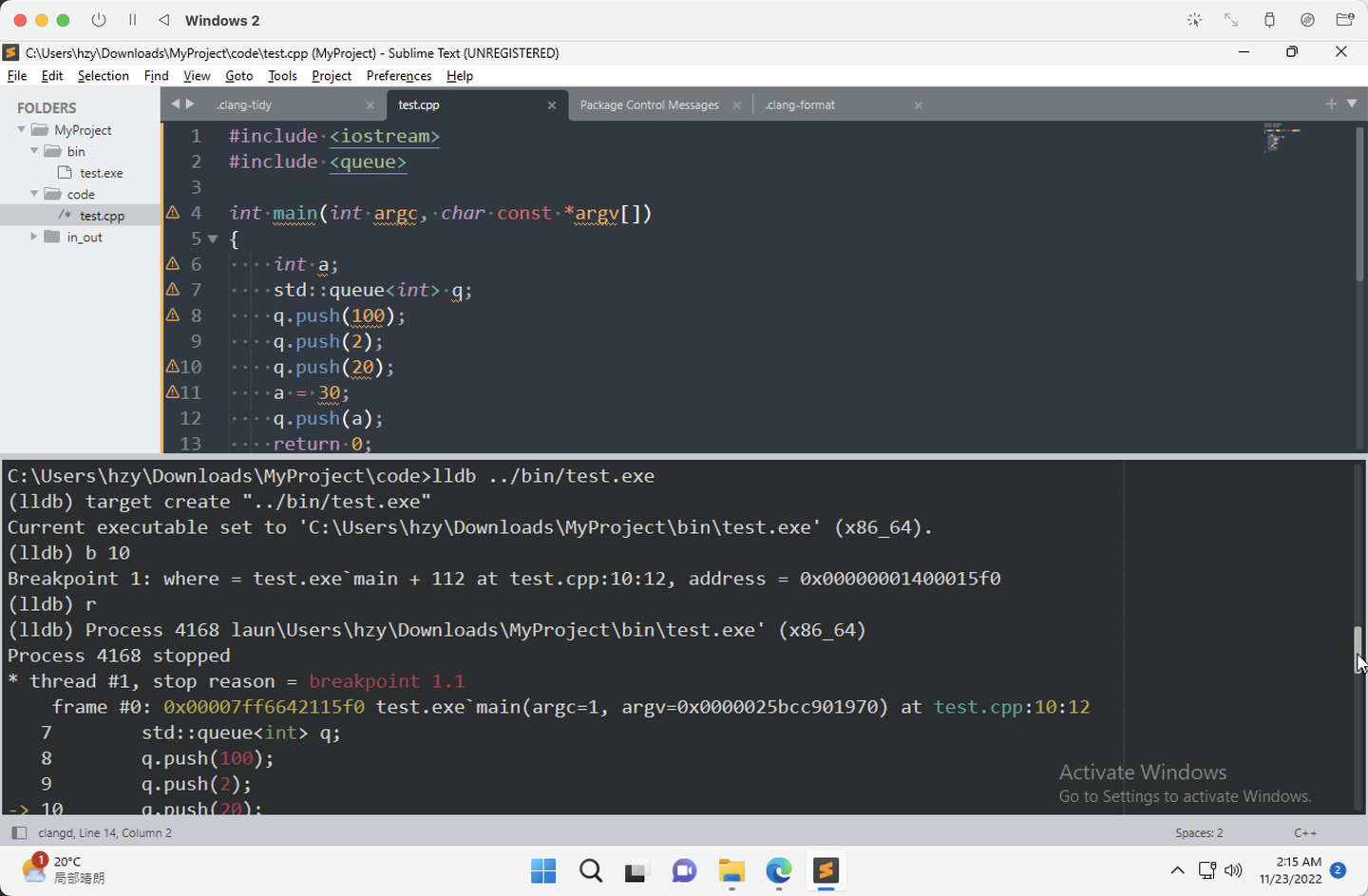Open a new tab with the plus icon
Image resolution: width=1368 pixels, height=896 pixels.
tap(1332, 105)
